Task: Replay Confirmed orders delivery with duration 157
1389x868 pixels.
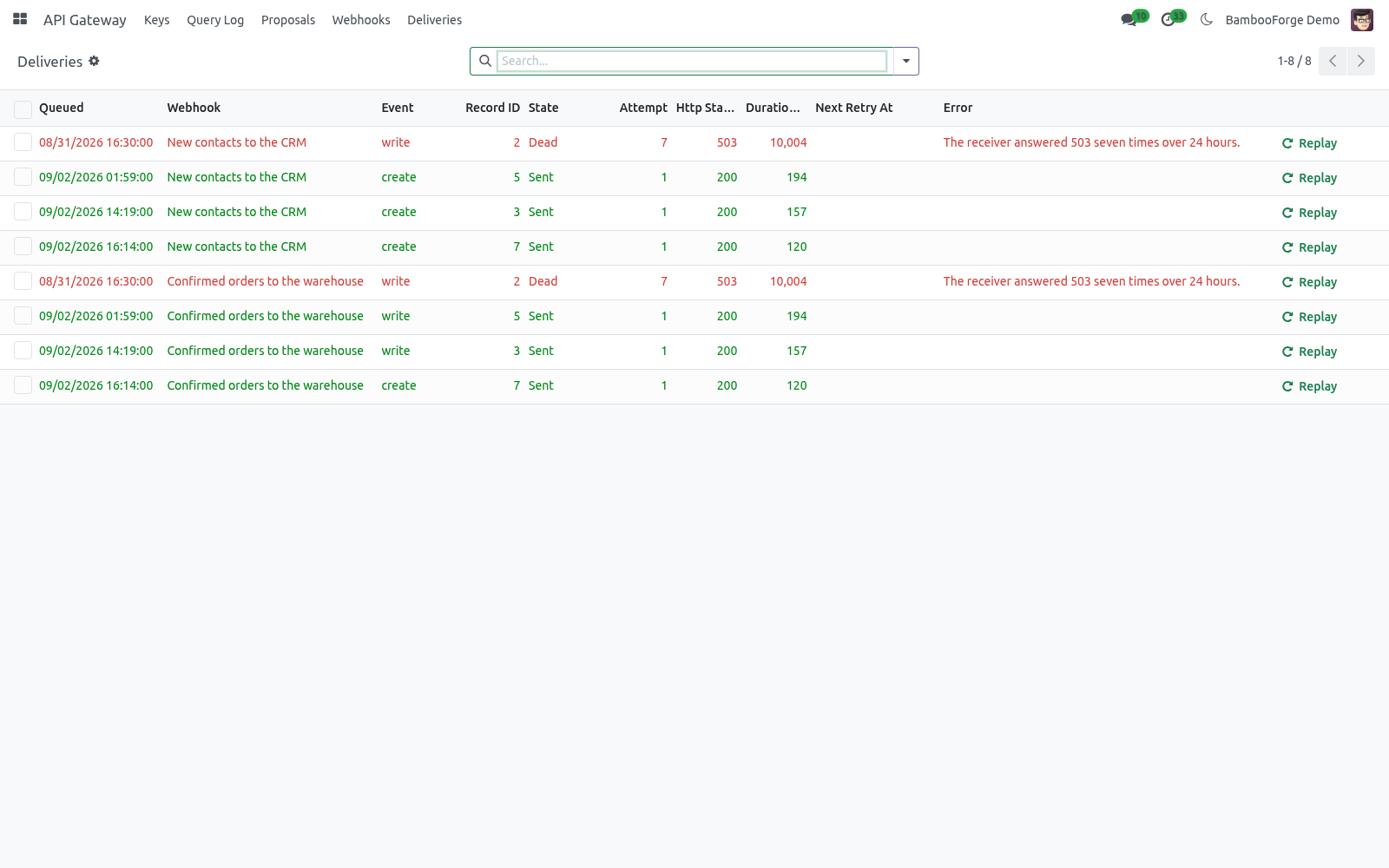Action: [x=1309, y=352]
